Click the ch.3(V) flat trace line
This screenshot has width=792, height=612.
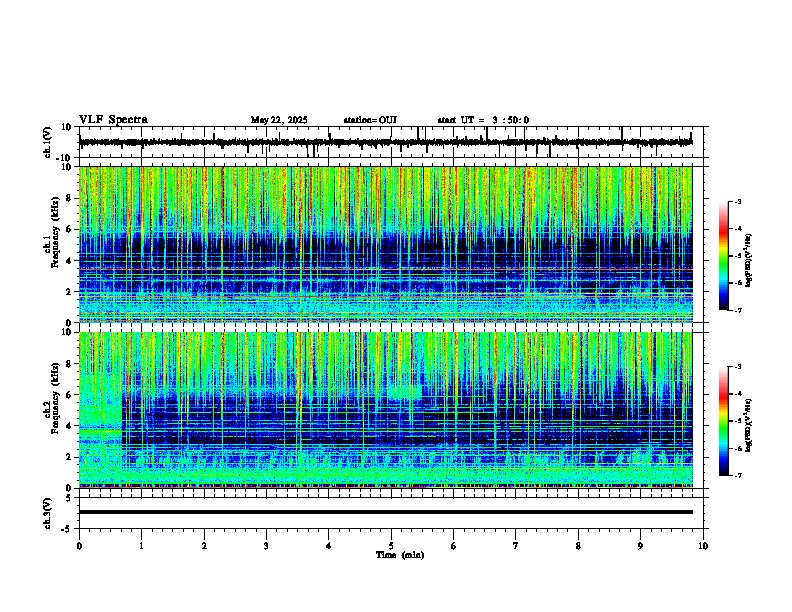coord(385,512)
